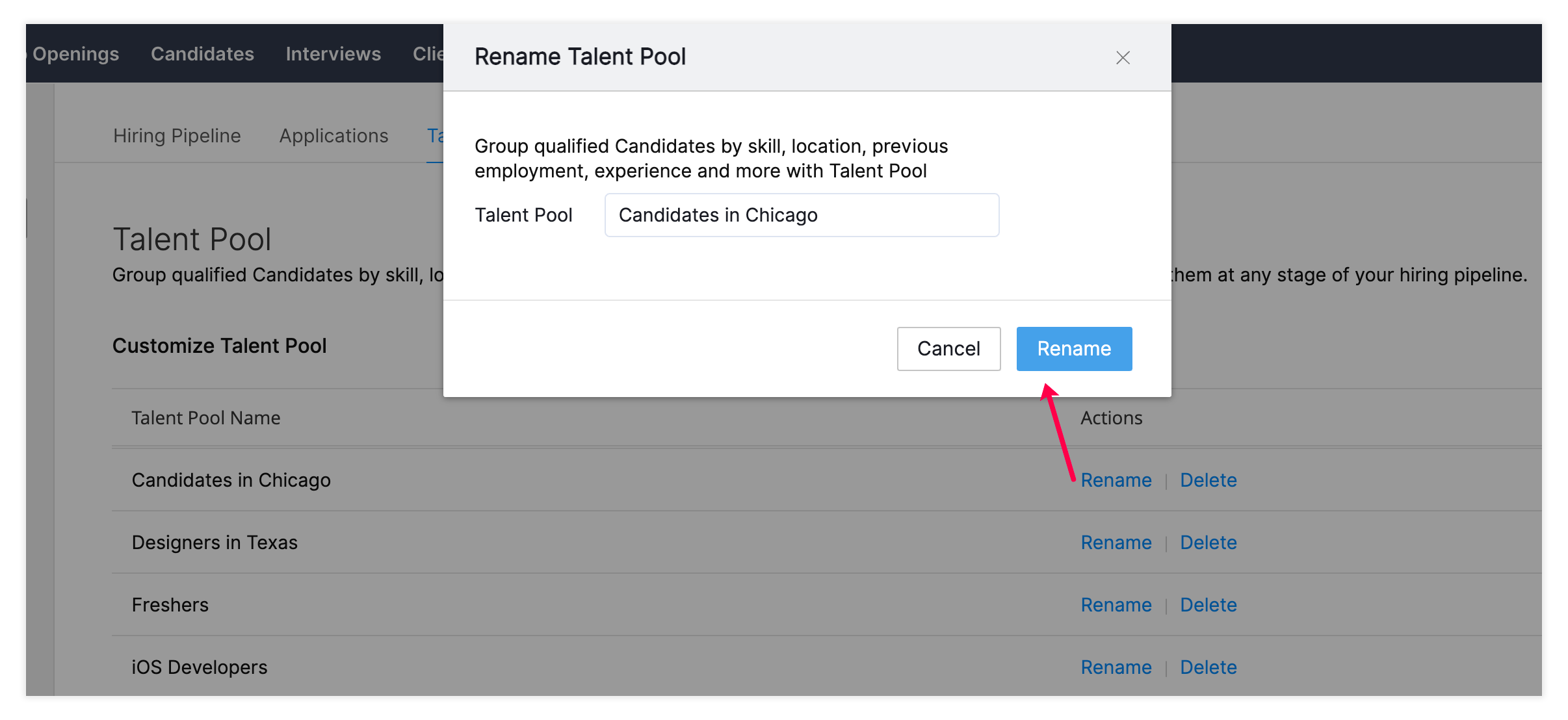Delete the Freshers talent pool

point(1208,605)
